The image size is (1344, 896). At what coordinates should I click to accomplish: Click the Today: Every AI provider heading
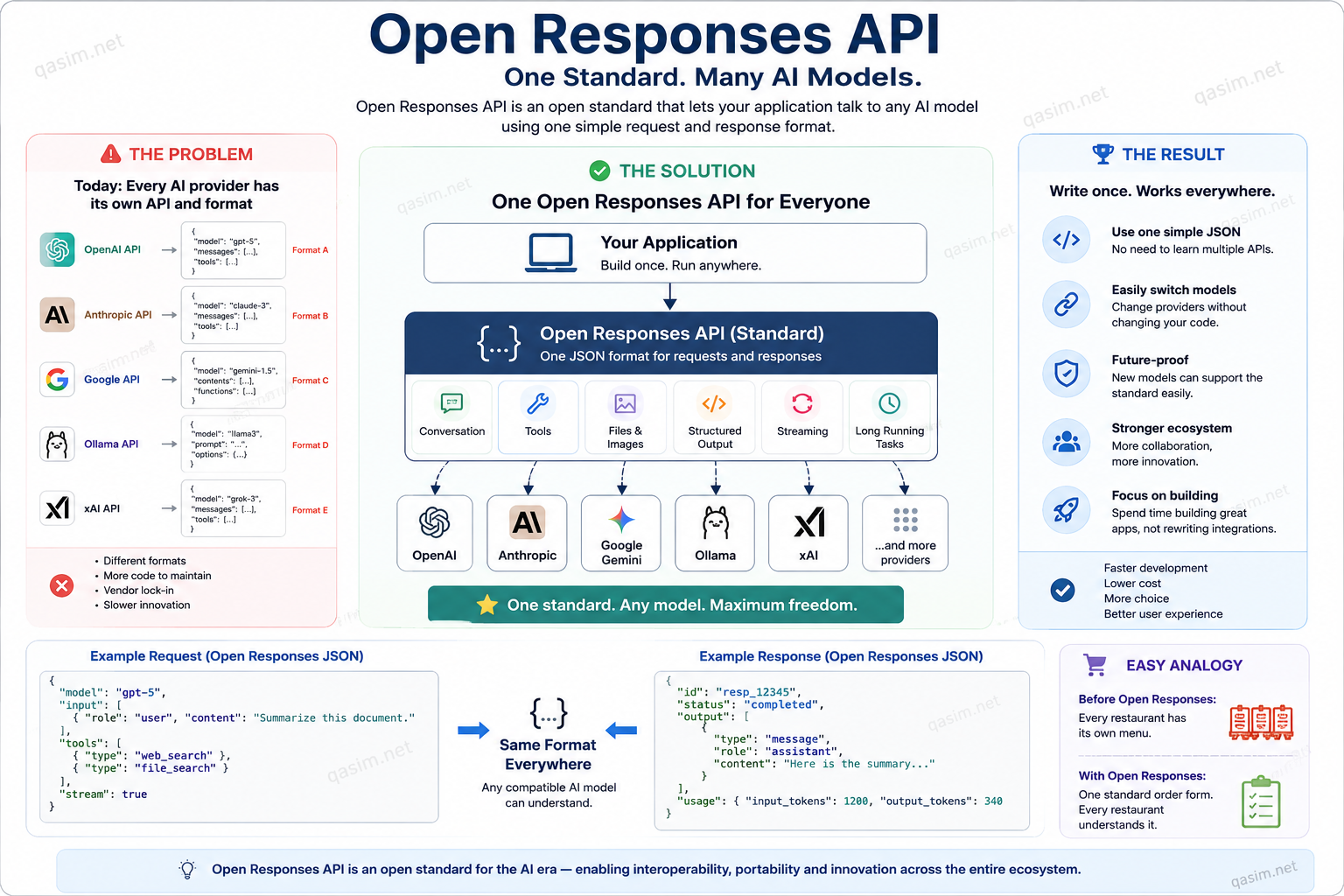(x=177, y=194)
